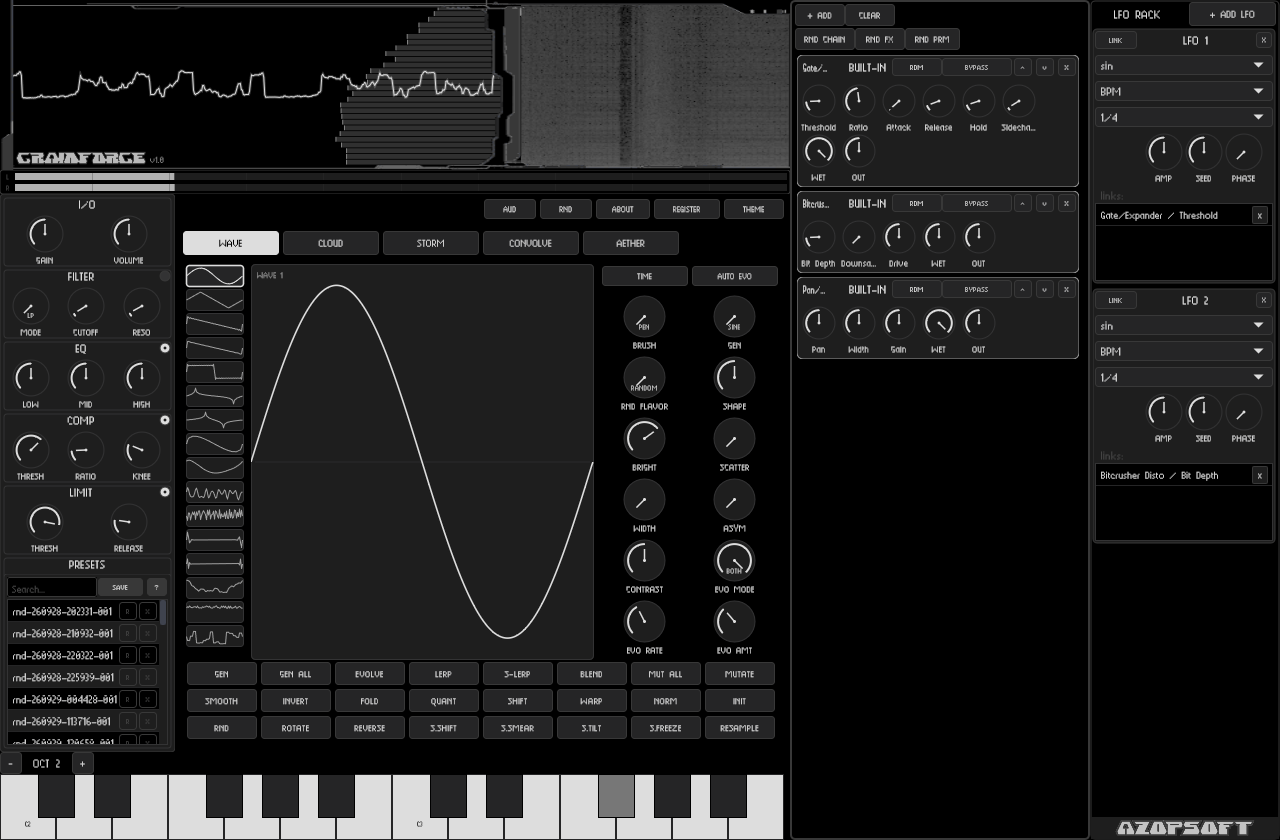Remove the Bitcrusher Bit Depth link
This screenshot has width=1280, height=840.
tap(1260, 475)
